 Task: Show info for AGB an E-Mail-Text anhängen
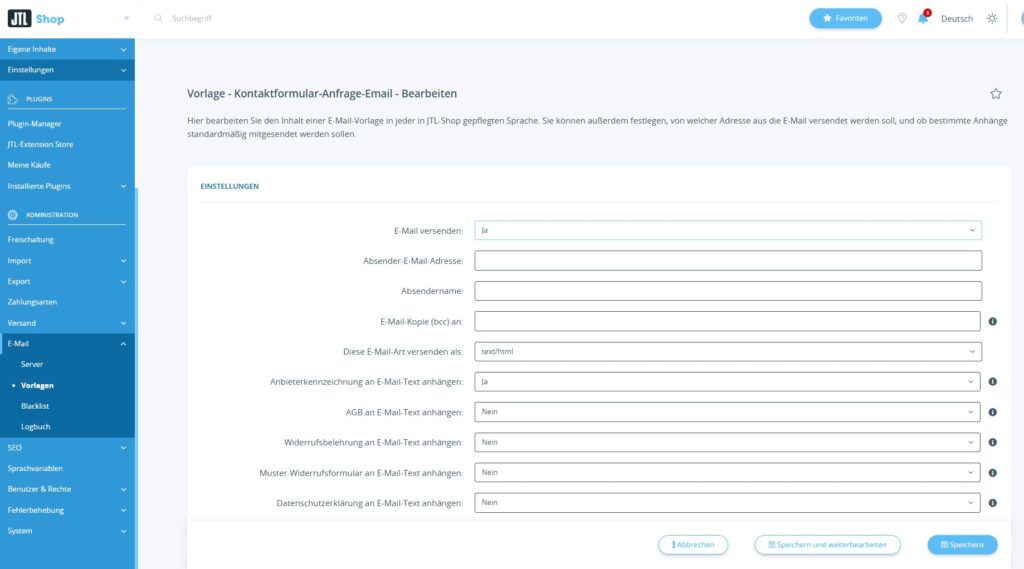pos(992,412)
